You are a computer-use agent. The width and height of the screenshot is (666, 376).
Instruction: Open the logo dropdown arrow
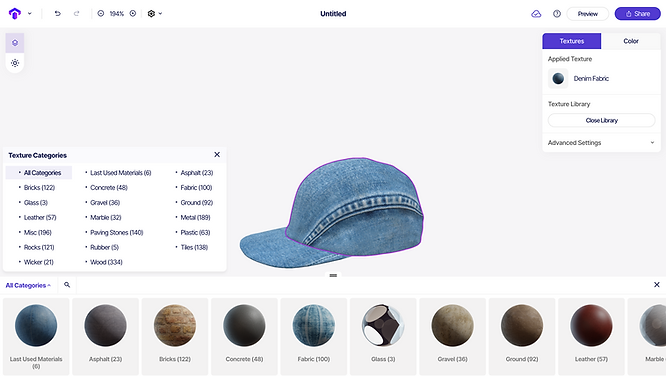pyautogui.click(x=30, y=14)
